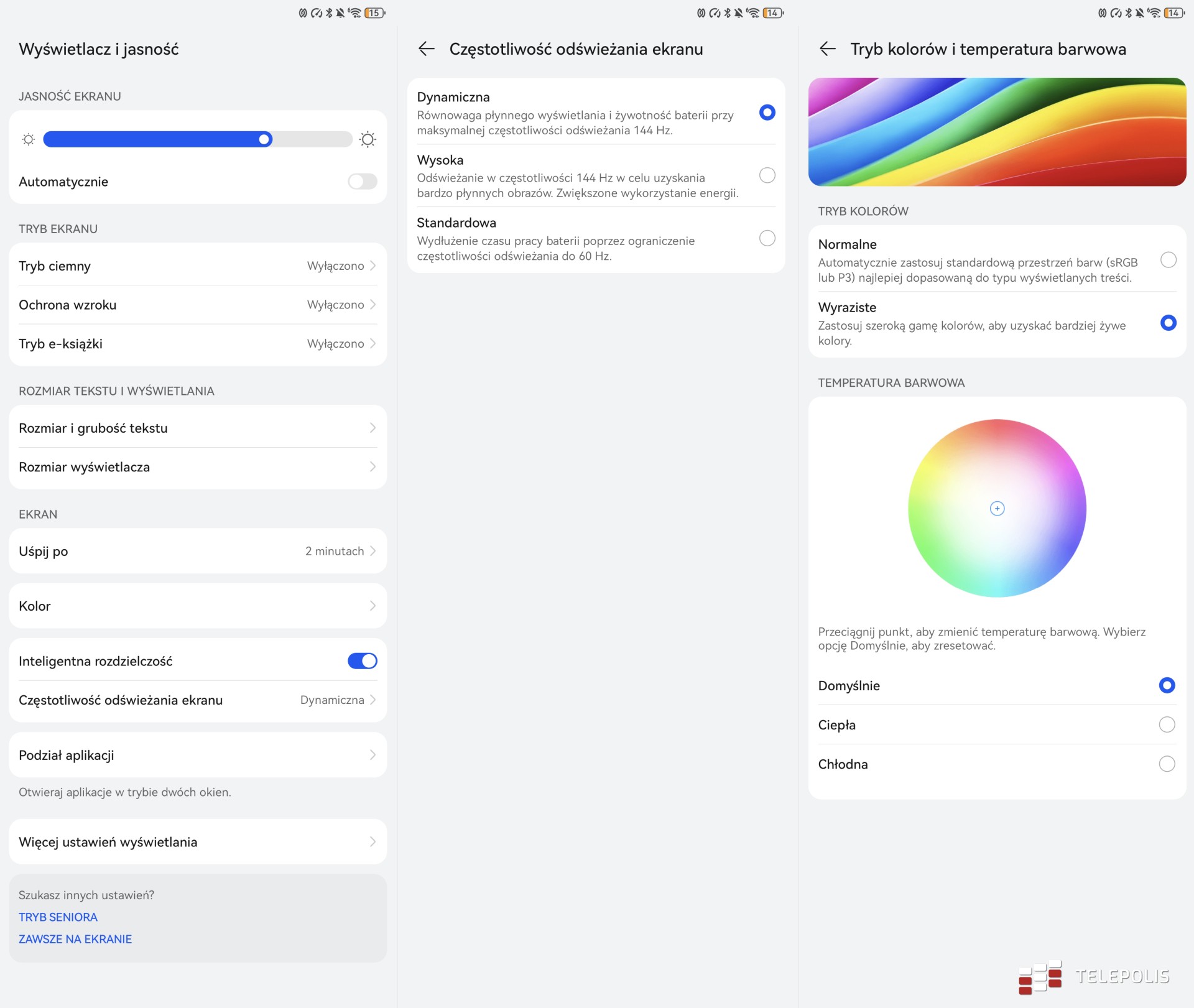Open Tryb ciemny settings chevron
The width and height of the screenshot is (1194, 1008).
[373, 266]
